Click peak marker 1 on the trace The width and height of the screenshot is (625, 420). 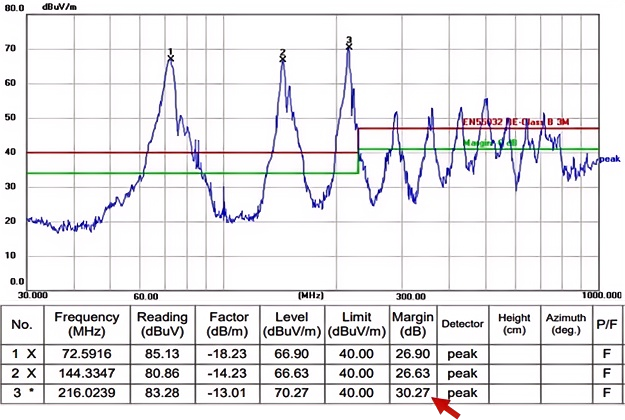click(171, 58)
